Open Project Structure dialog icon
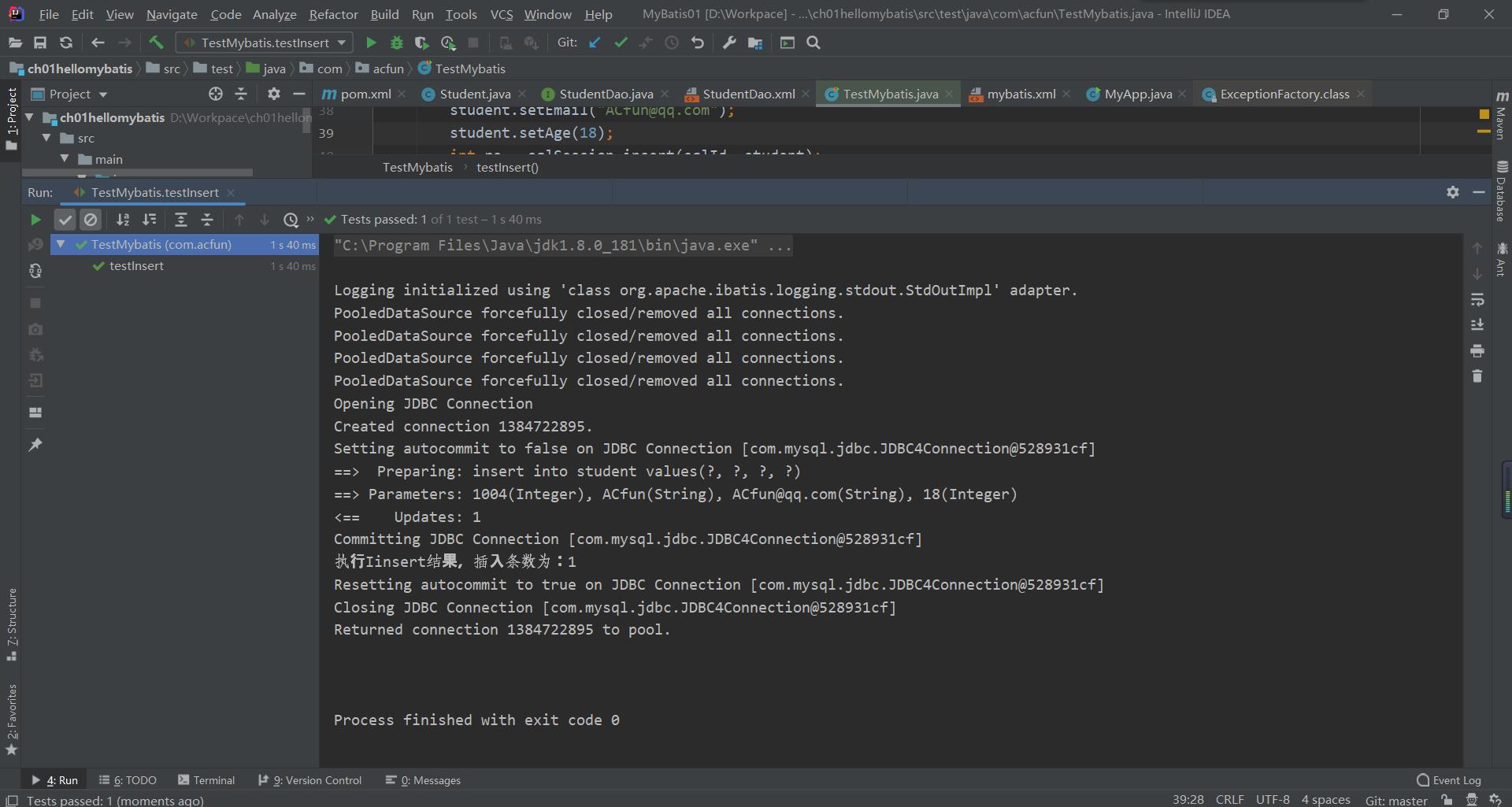Image resolution: width=1512 pixels, height=807 pixels. 755,43
